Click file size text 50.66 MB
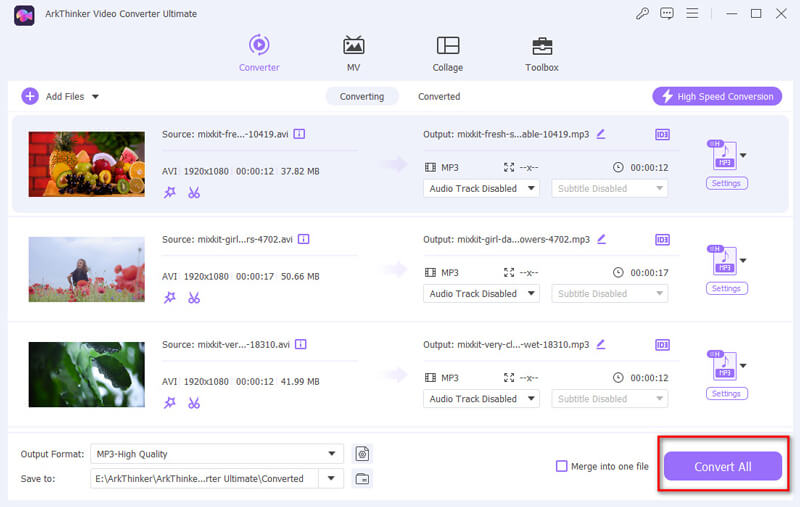Image resolution: width=800 pixels, height=507 pixels. [x=300, y=276]
